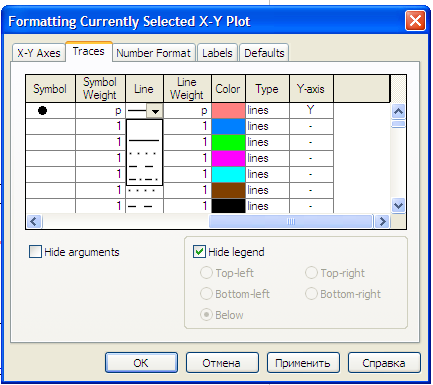Click the filled circle symbol in first trace
The height and width of the screenshot is (385, 433).
[x=42, y=110]
